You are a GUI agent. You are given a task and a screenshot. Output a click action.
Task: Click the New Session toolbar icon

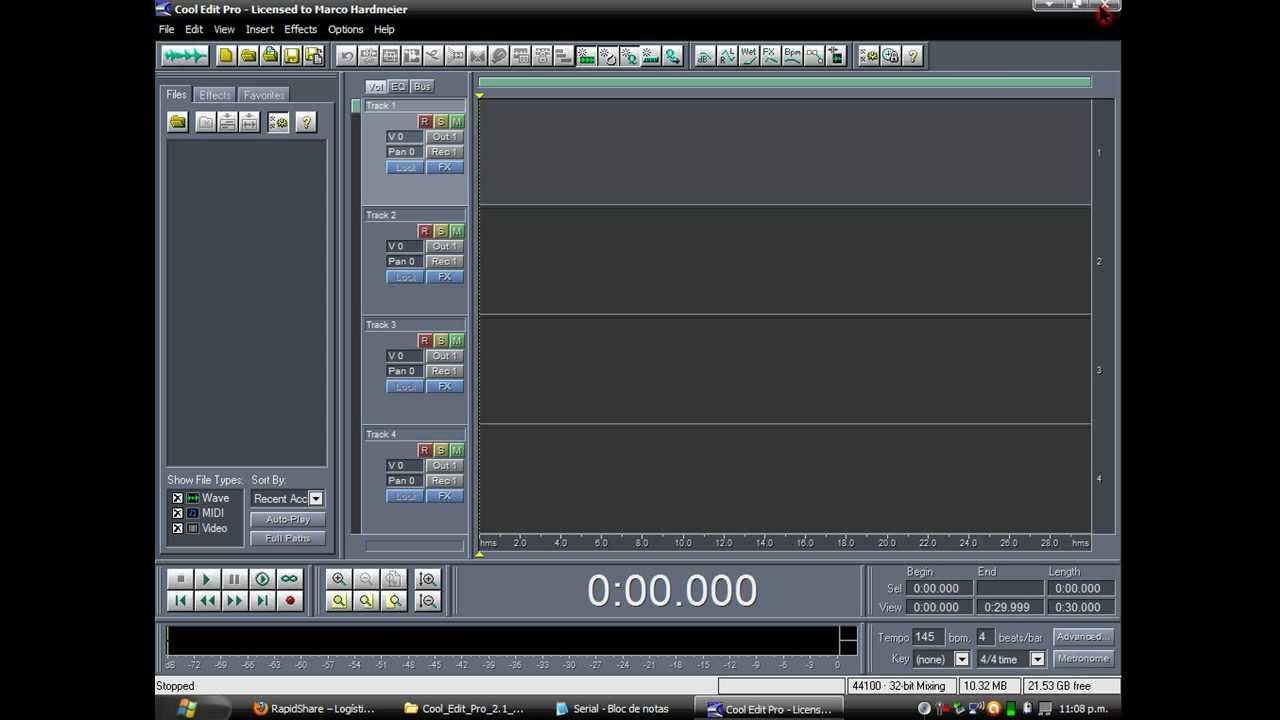(x=226, y=56)
